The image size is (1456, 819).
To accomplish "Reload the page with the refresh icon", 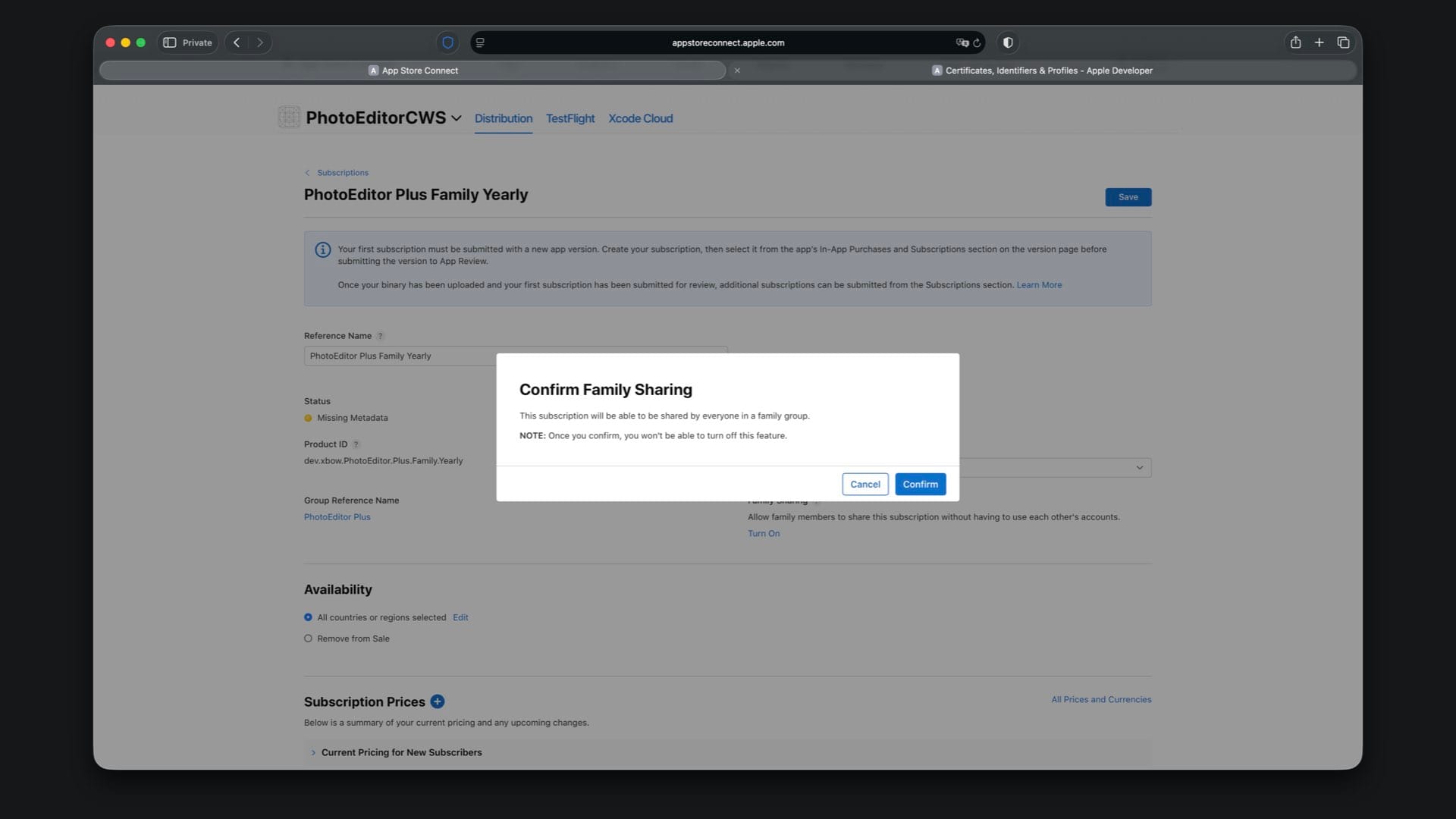I will point(977,43).
